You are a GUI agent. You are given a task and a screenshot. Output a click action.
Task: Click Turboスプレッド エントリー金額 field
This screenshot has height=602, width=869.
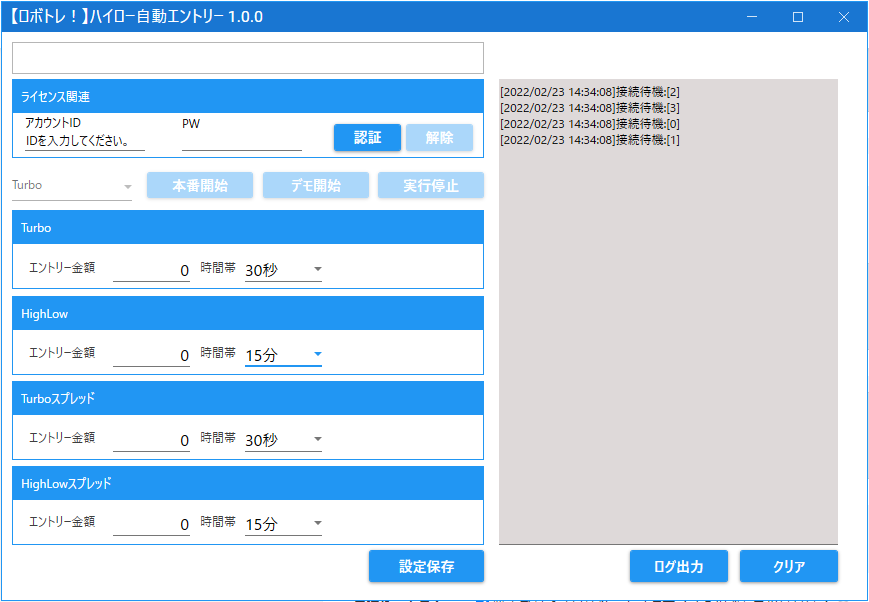(x=151, y=440)
